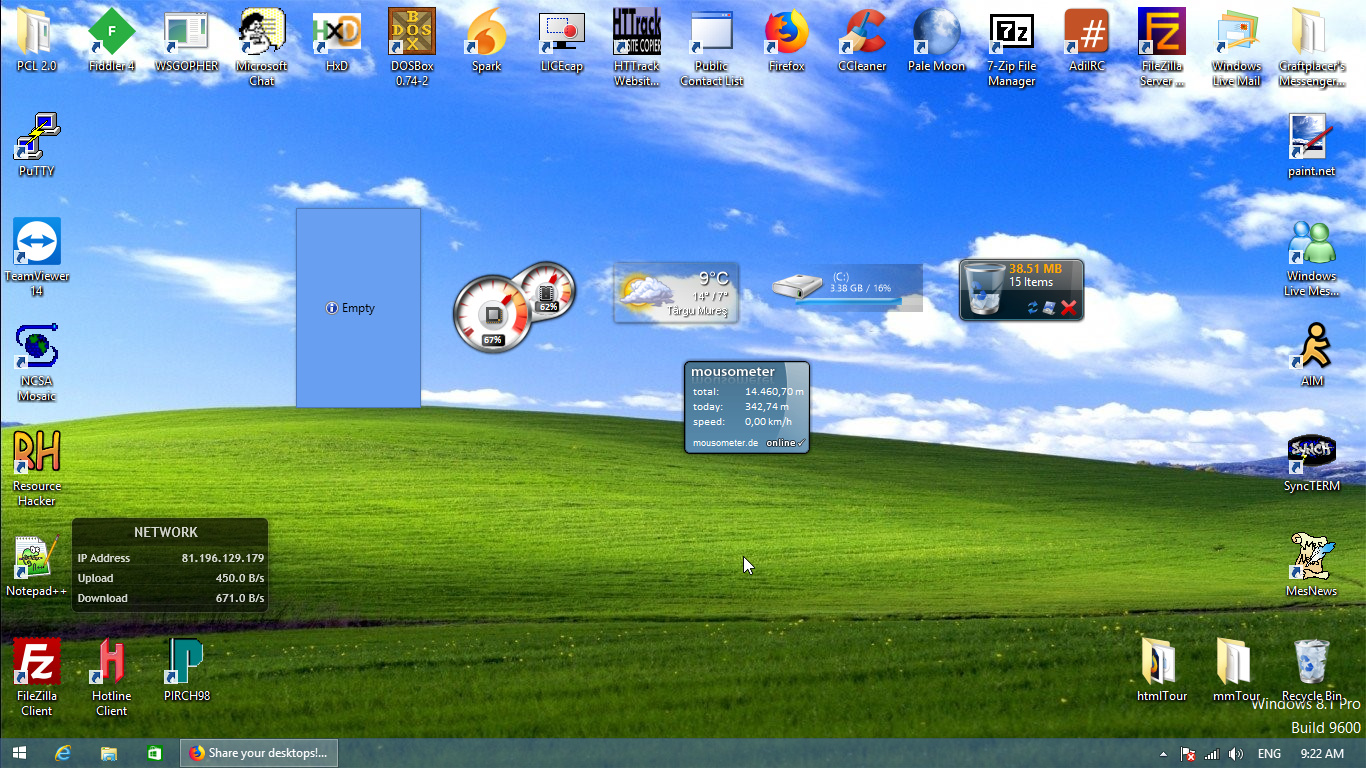Show hidden tray icons arrow
Screen dimensions: 1366x768
point(1163,754)
